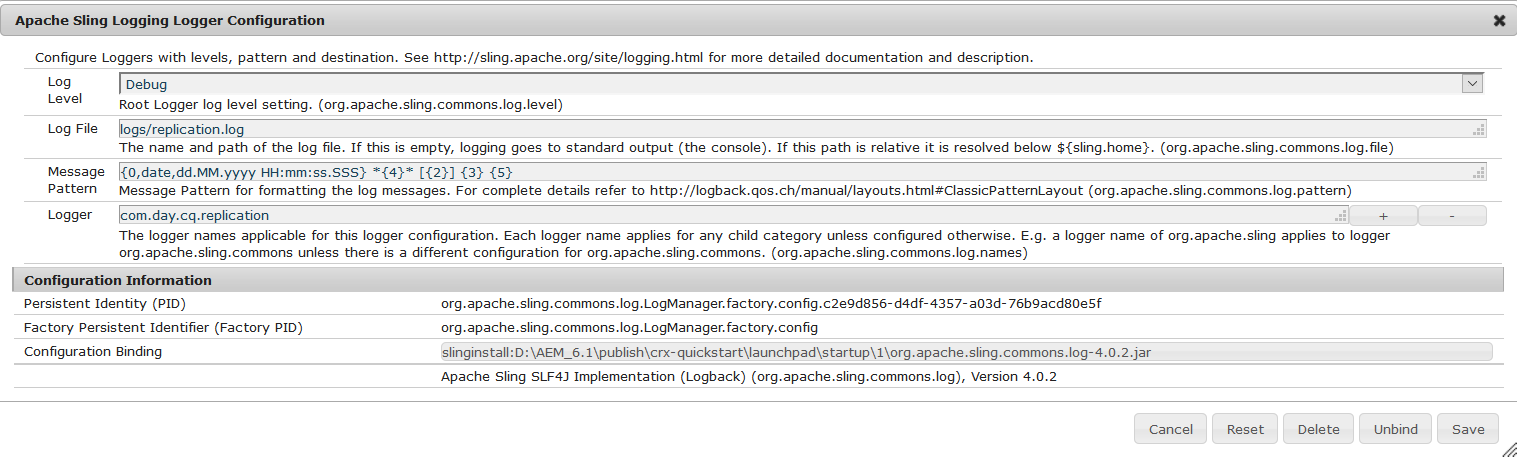This screenshot has height=458, width=1517.
Task: Click the dialog title bar
Action: [x=700, y=20]
